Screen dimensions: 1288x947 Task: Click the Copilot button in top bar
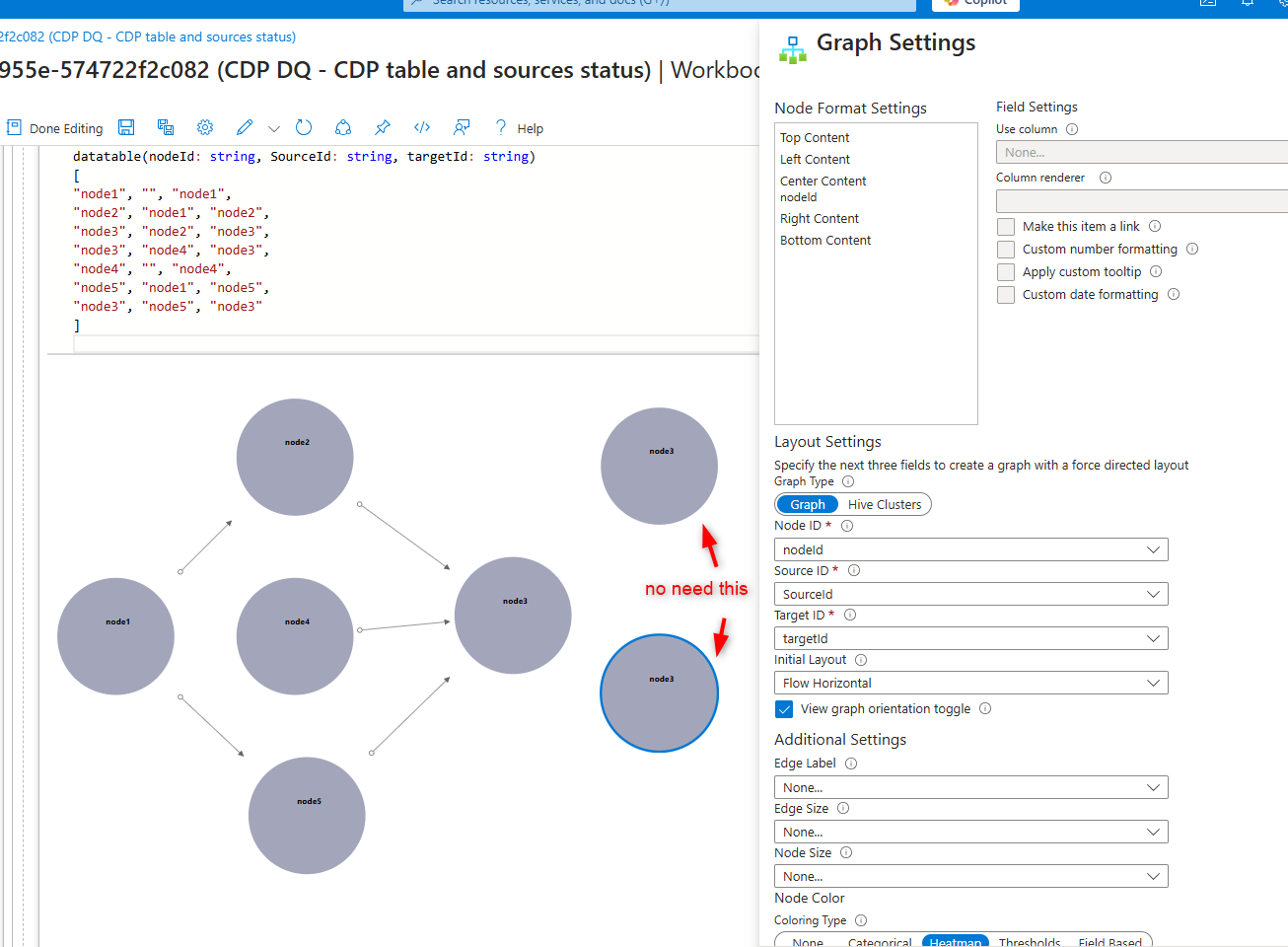(x=975, y=4)
